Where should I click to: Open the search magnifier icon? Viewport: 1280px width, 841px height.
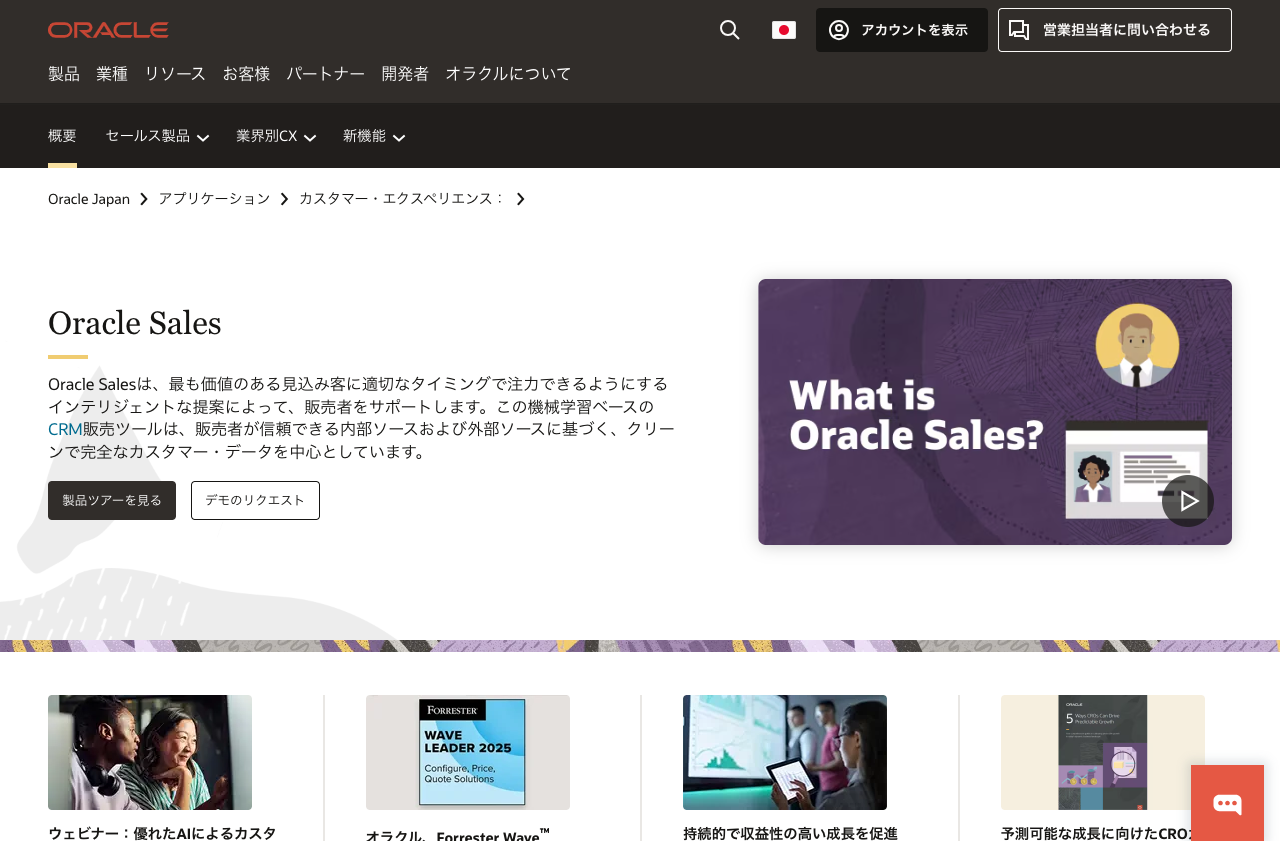pos(727,29)
